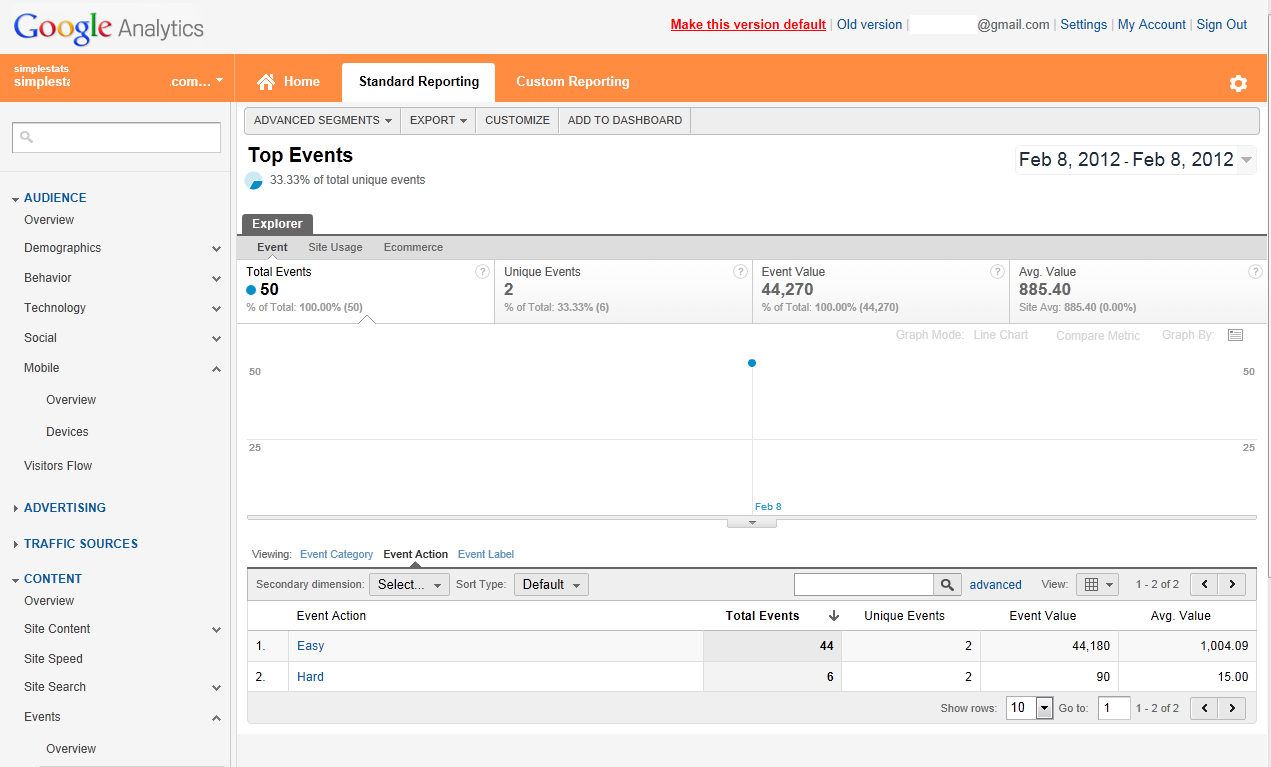Image resolution: width=1271 pixels, height=767 pixels.
Task: Click the Sign Out link
Action: coord(1222,25)
